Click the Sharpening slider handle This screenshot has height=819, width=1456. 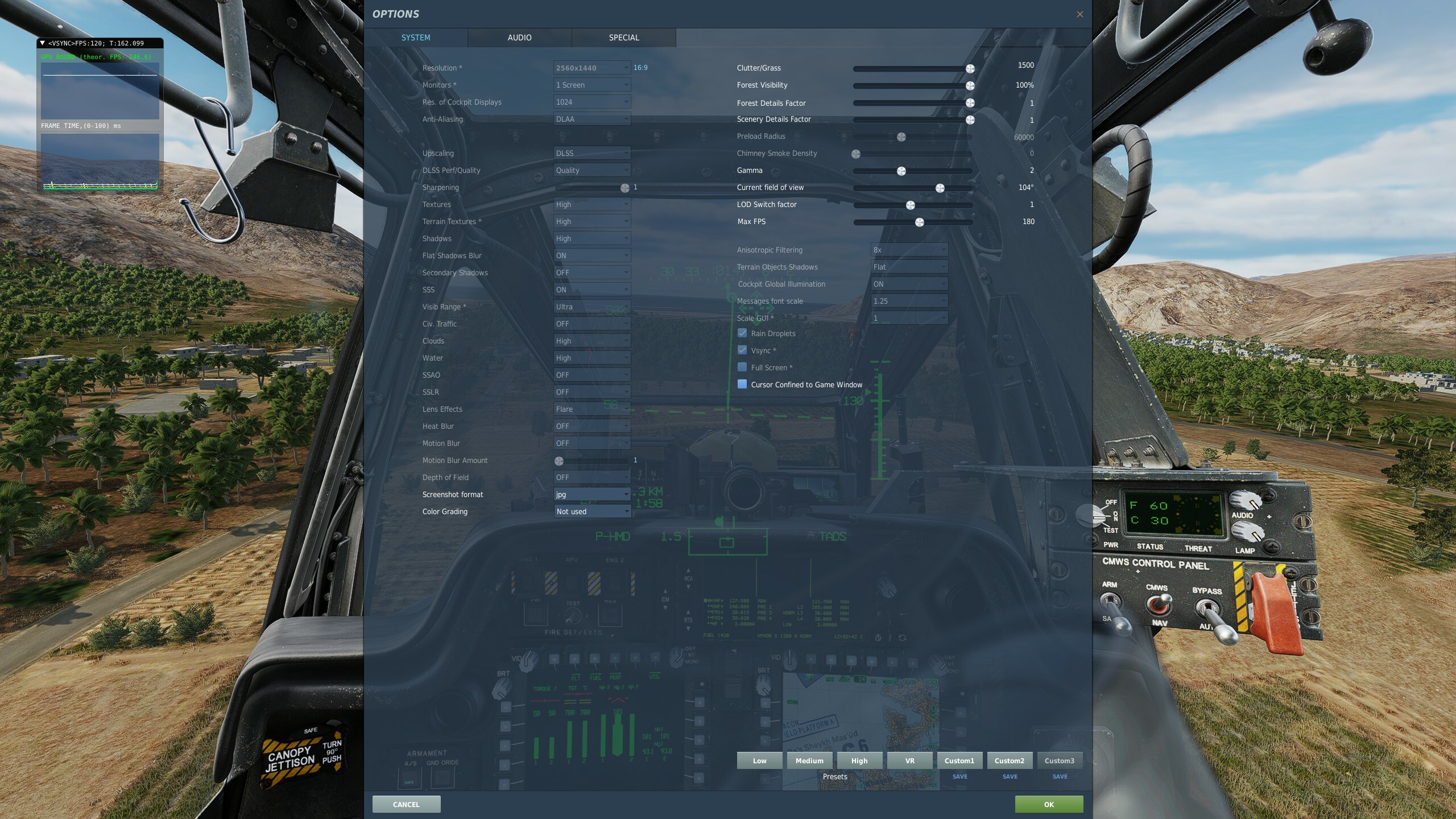625,188
